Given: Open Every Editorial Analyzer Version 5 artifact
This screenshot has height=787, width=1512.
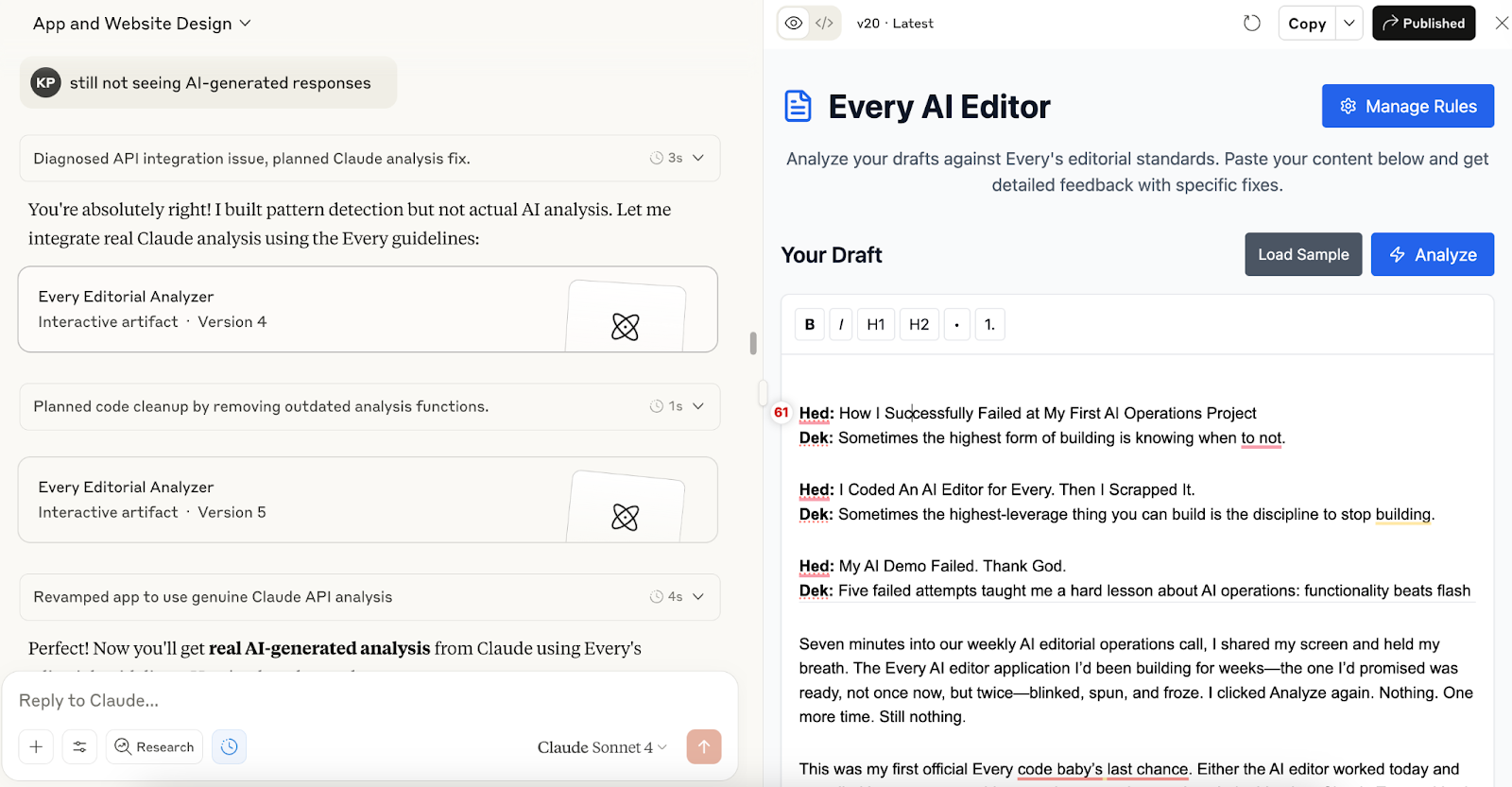Looking at the screenshot, I should 368,500.
